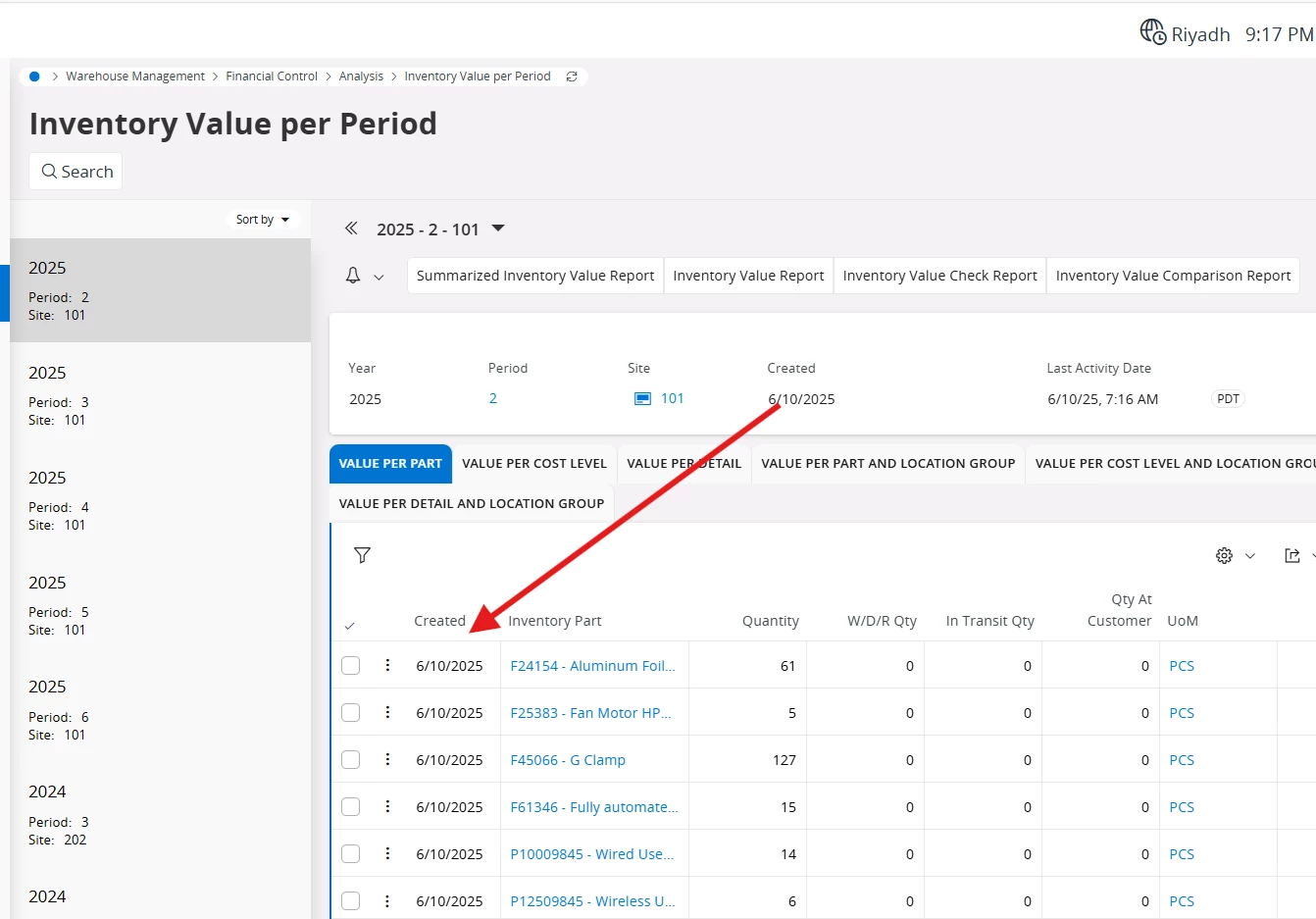Open Value Per Cost Level And Location tab
This screenshot has height=919, width=1316.
click(x=1171, y=464)
